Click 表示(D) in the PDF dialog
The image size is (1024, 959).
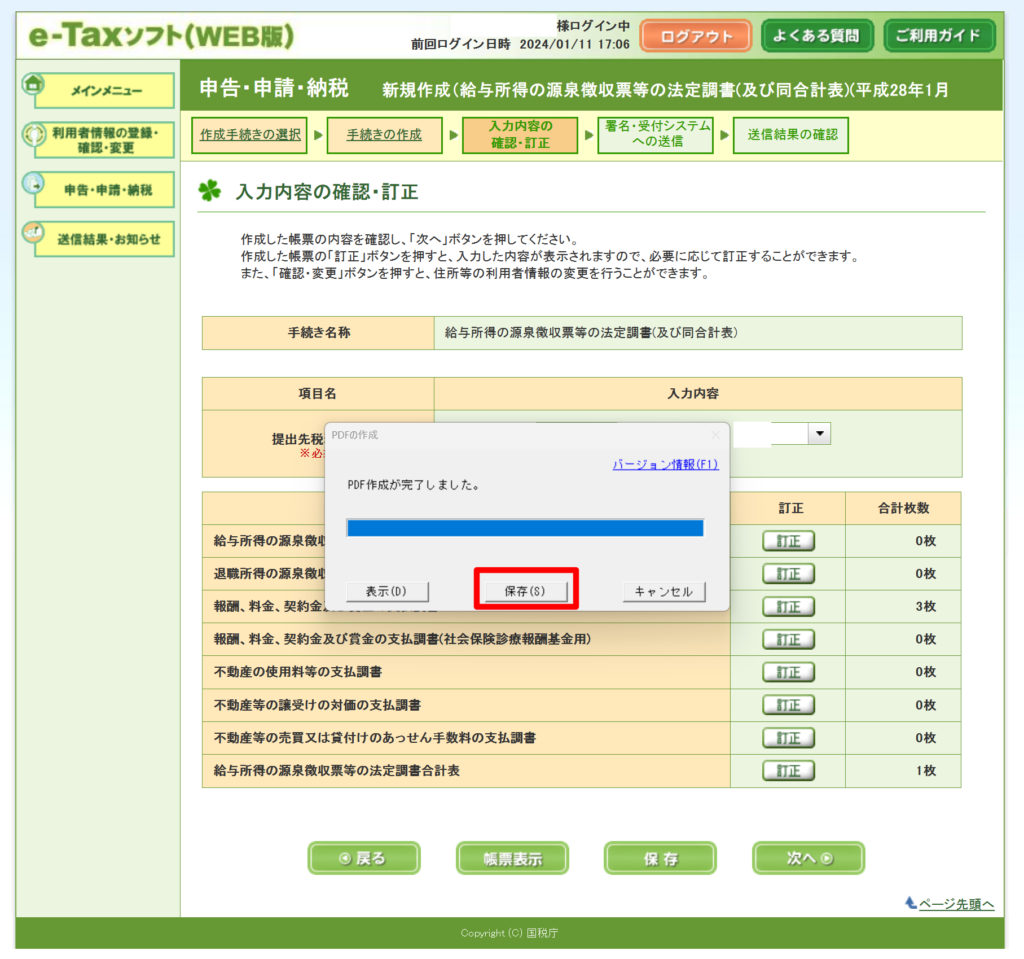[x=386, y=591]
